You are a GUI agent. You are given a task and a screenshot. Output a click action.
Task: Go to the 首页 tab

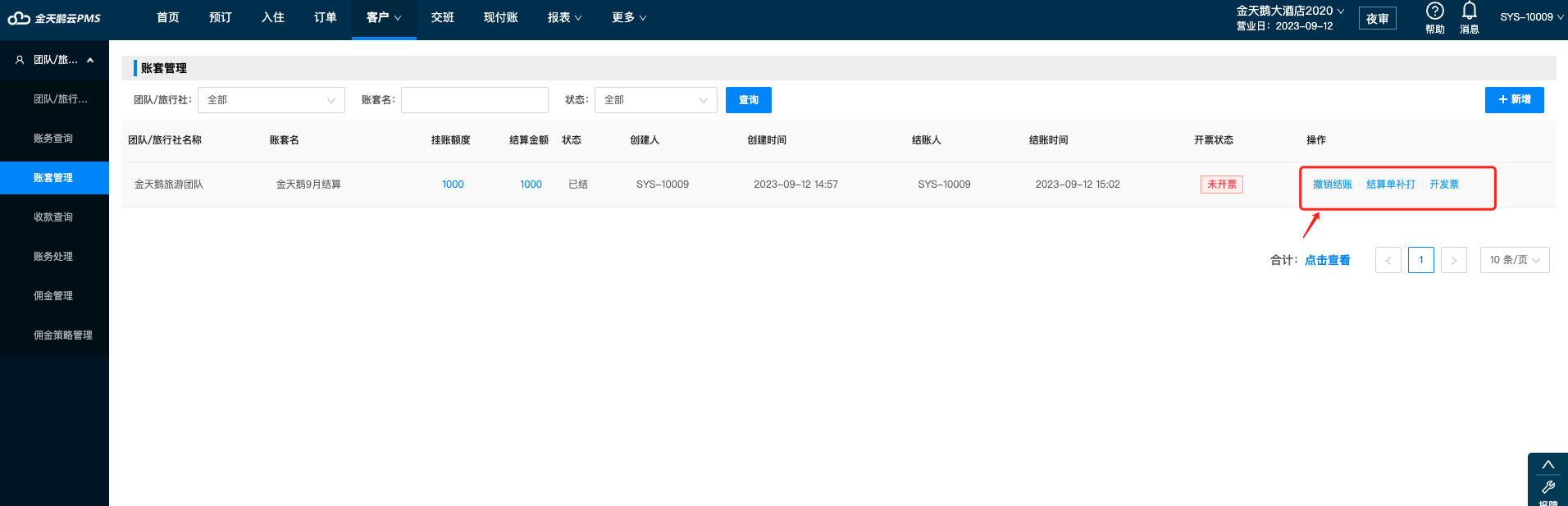tap(168, 18)
